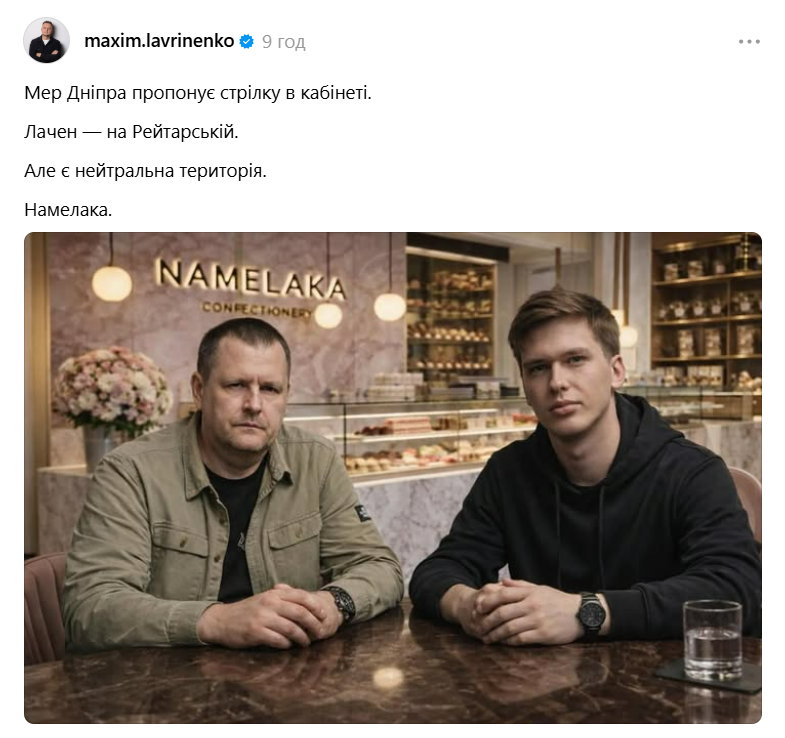Click the pastry display case in the photo
The image size is (785, 738).
[x=431, y=436]
